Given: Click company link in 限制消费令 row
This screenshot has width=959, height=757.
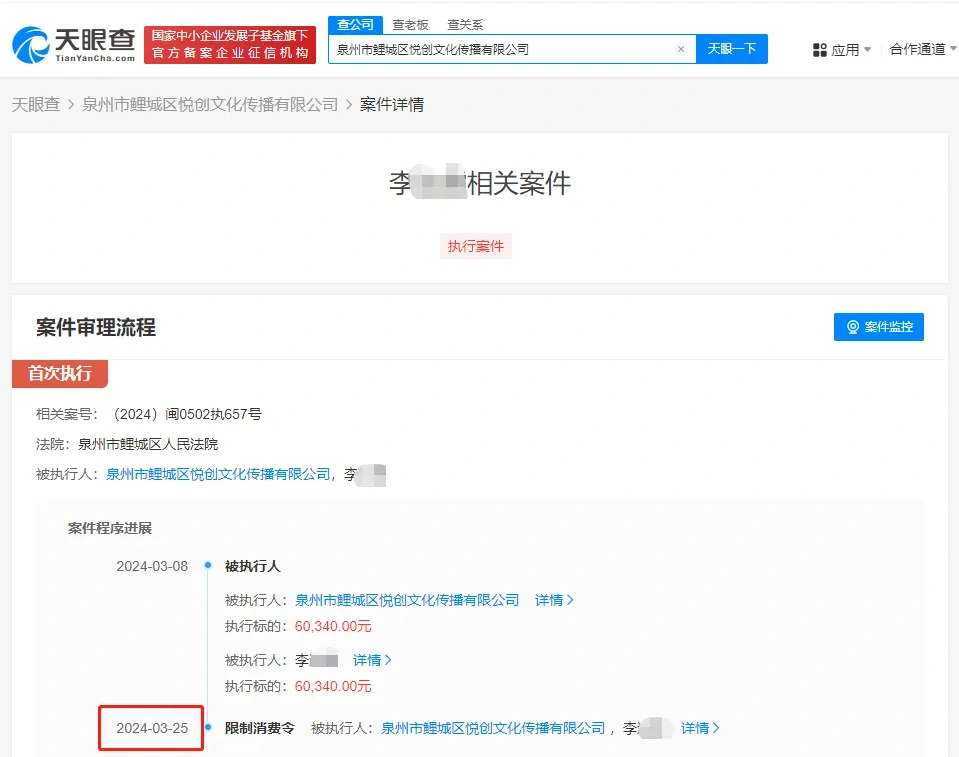Looking at the screenshot, I should point(493,728).
